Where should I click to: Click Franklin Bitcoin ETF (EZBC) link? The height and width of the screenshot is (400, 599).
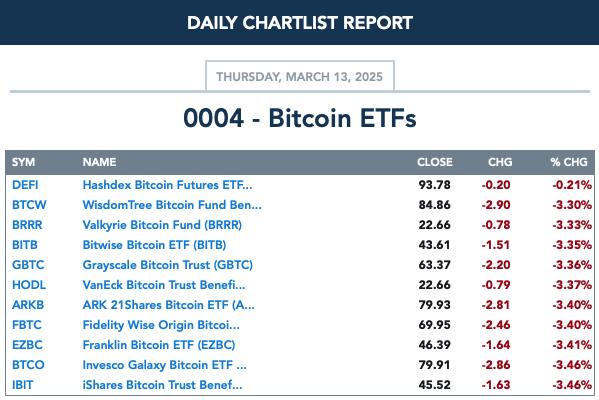pos(159,345)
